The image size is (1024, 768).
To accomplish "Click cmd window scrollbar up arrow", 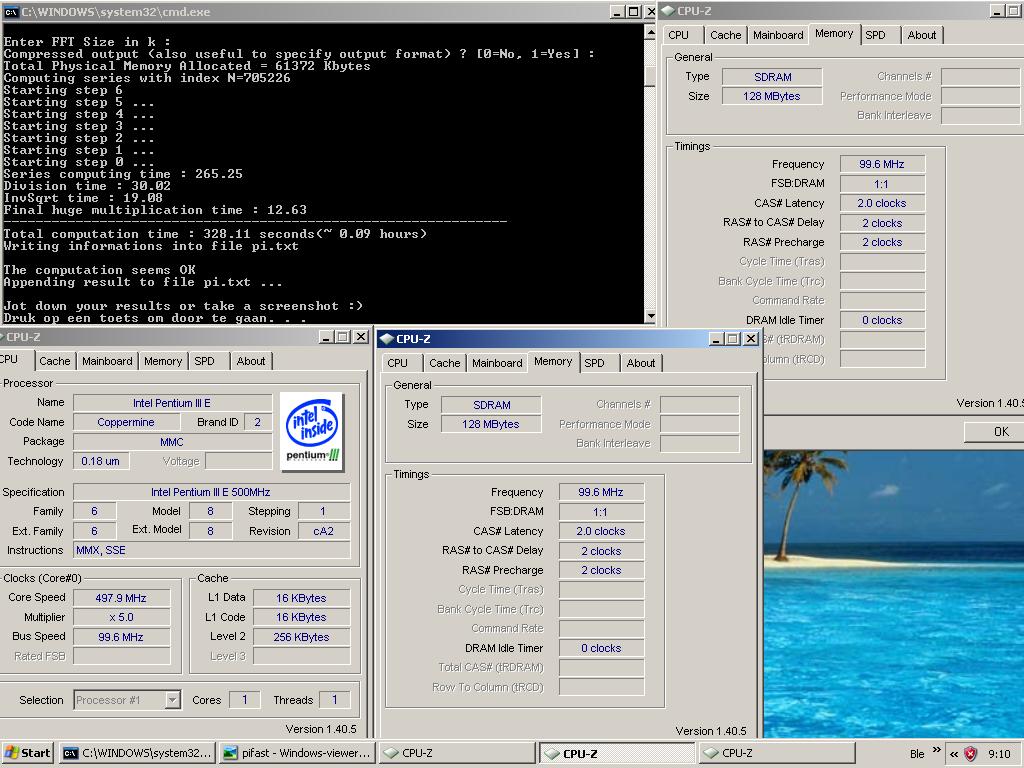I will pyautogui.click(x=650, y=31).
